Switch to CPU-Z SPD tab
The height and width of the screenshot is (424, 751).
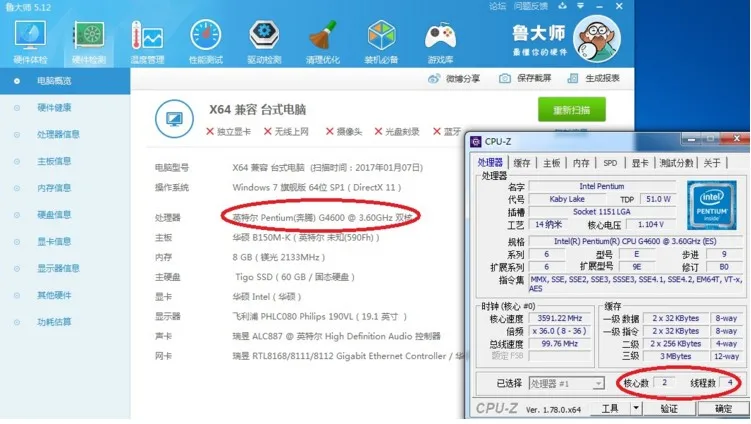610,163
